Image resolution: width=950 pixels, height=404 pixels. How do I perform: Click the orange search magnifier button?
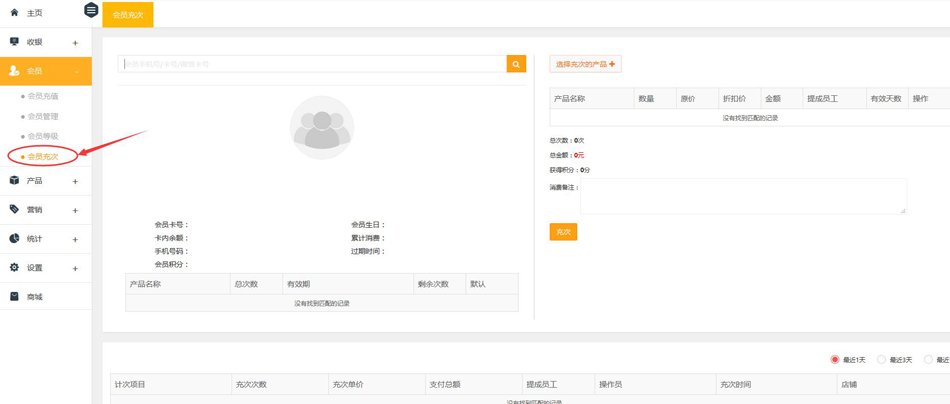pos(516,64)
